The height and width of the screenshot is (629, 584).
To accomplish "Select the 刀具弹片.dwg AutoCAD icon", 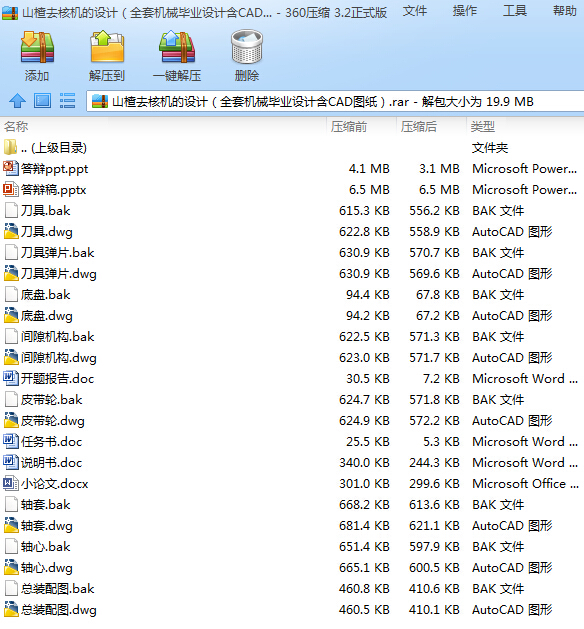I will [11, 274].
